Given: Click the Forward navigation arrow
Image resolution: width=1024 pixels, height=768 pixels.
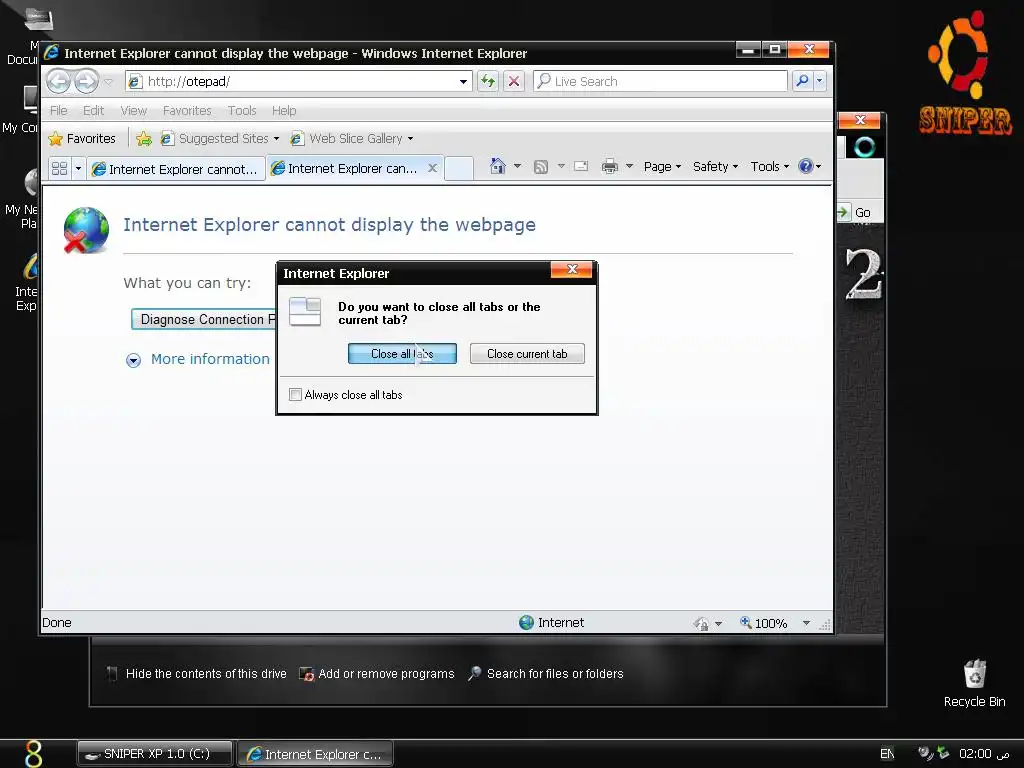Looking at the screenshot, I should pyautogui.click(x=86, y=81).
